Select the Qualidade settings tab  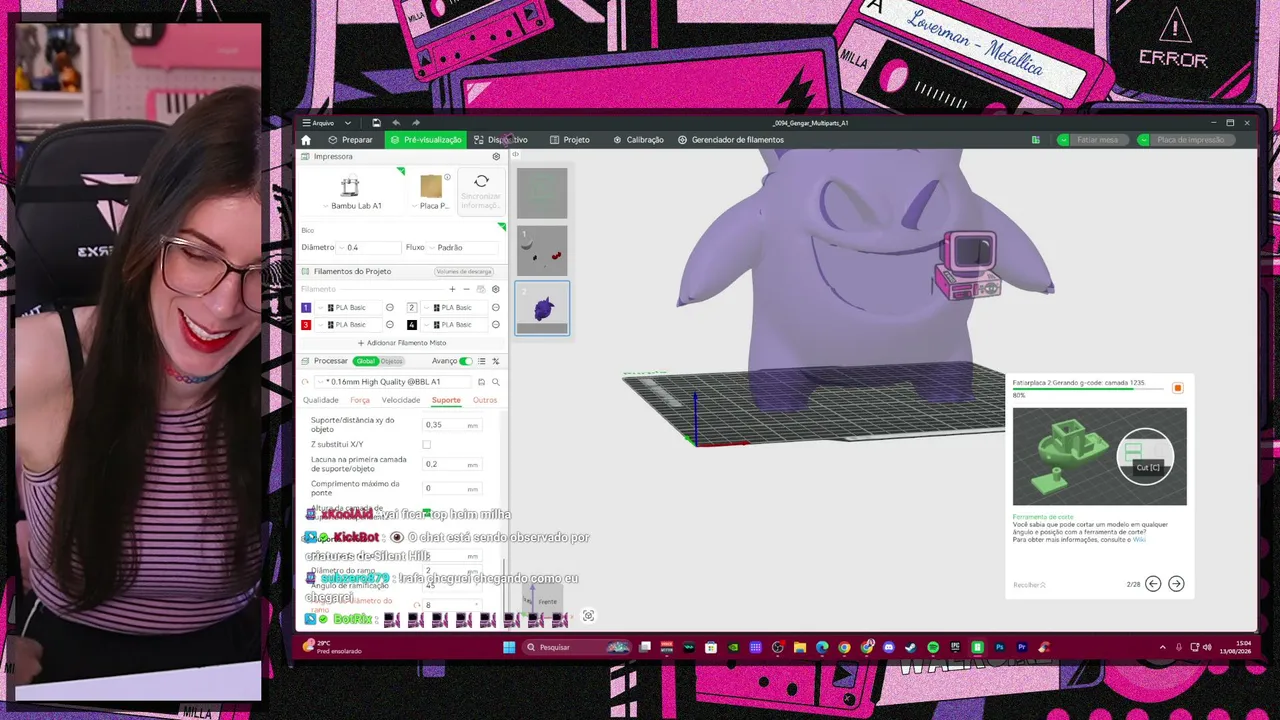tap(321, 400)
